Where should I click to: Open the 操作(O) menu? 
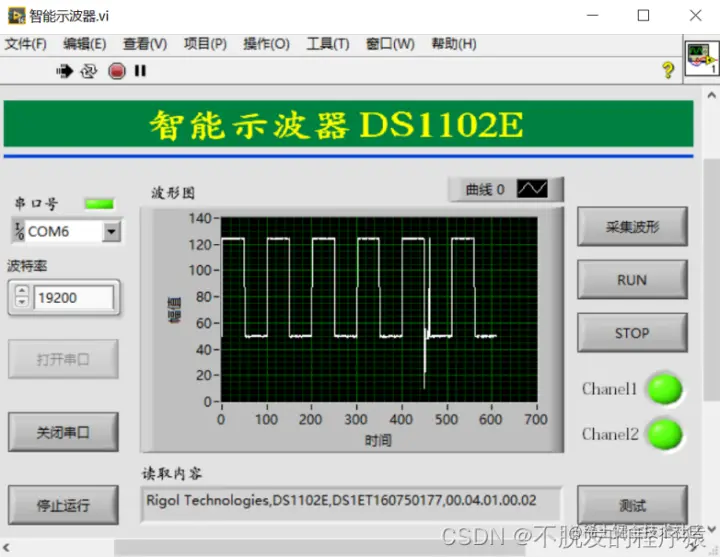(266, 44)
